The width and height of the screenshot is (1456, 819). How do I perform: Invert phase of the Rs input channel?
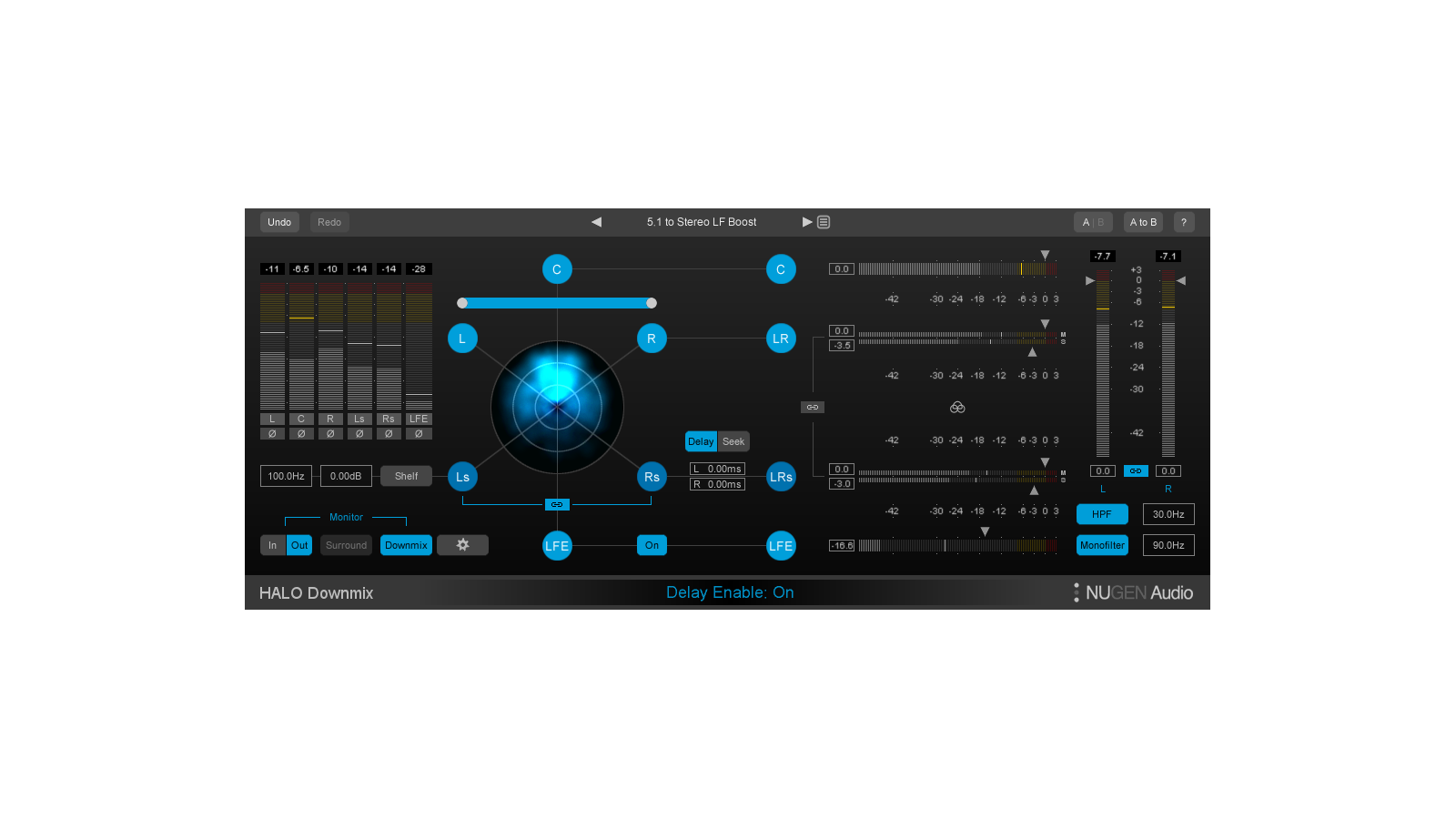389,434
